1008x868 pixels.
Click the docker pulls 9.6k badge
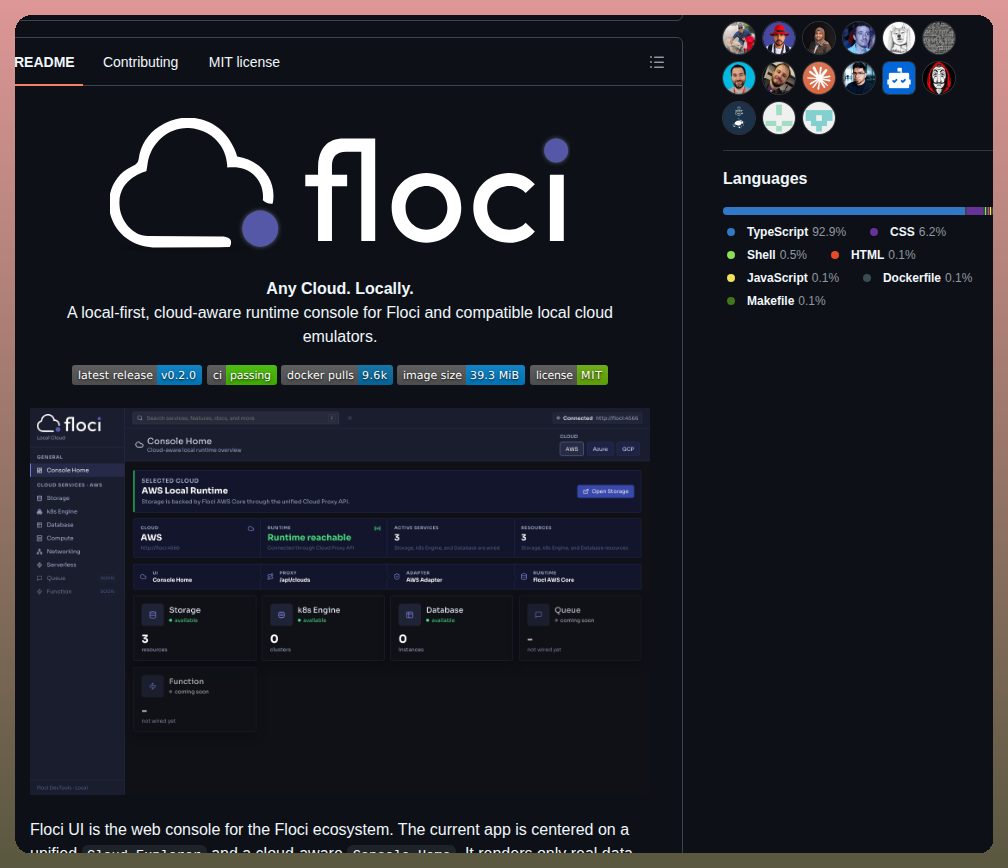[x=337, y=375]
